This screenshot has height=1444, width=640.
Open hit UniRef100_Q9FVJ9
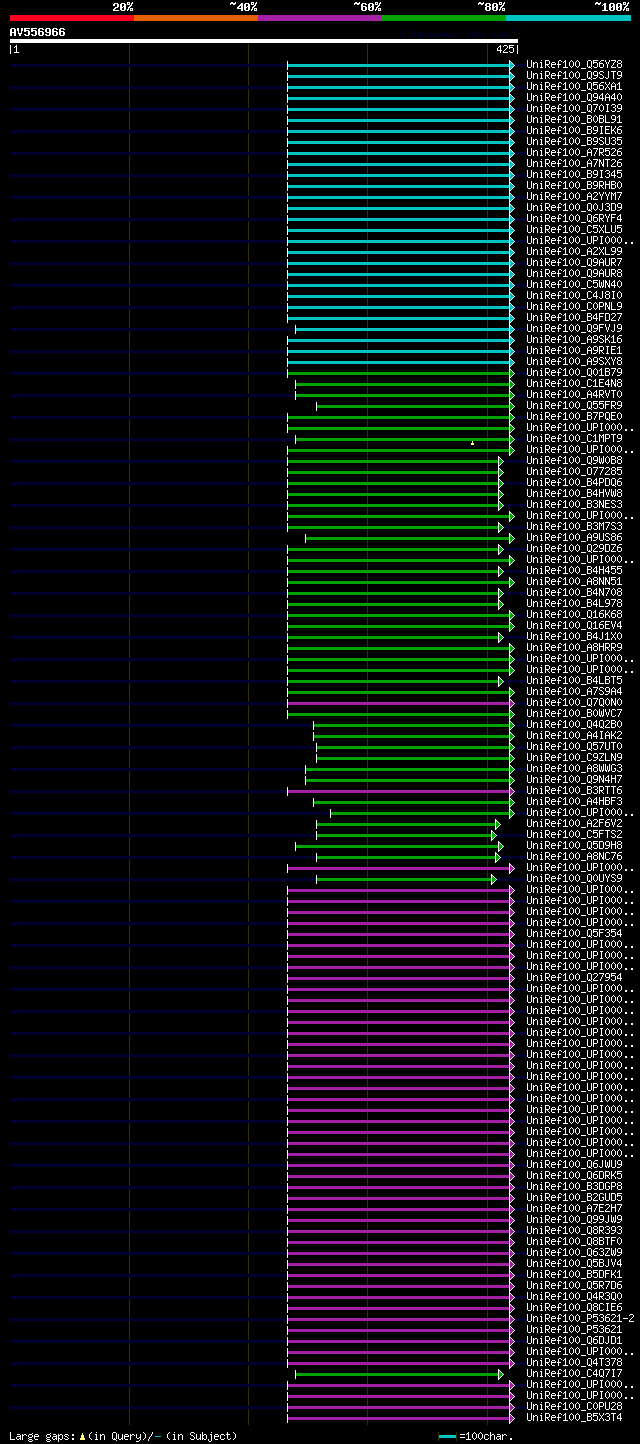(574, 328)
